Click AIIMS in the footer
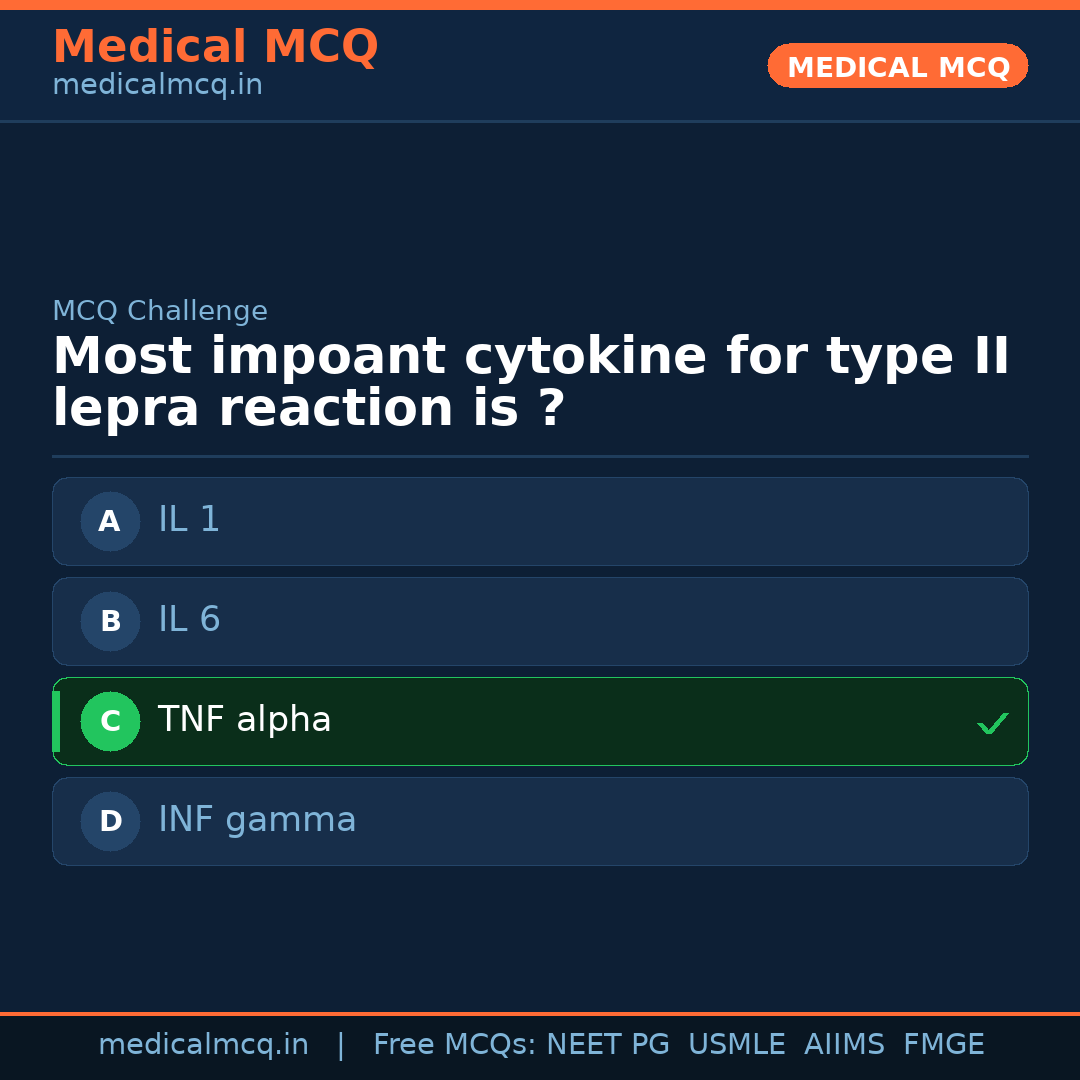 tap(844, 1045)
